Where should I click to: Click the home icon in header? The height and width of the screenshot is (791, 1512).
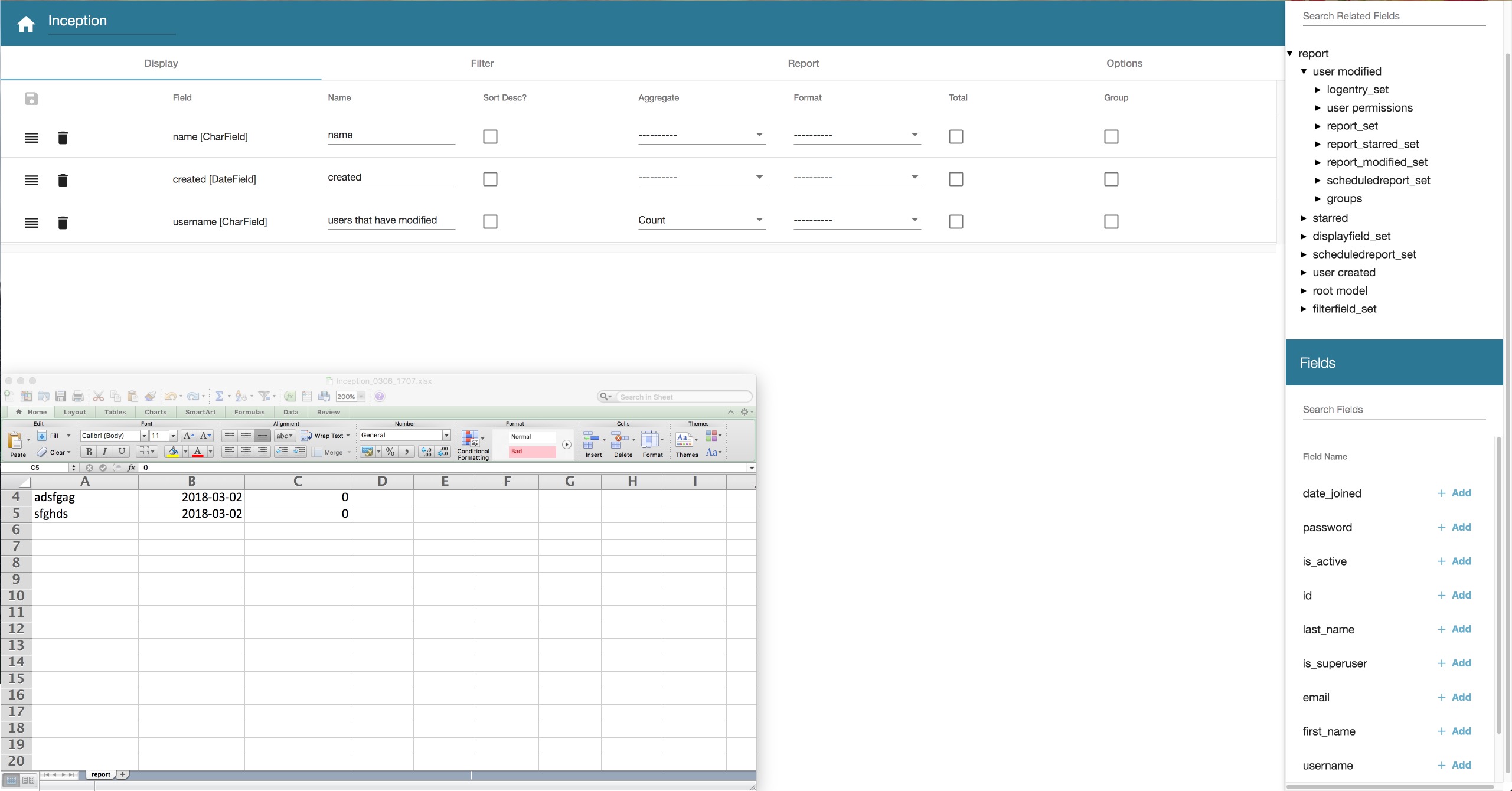pos(26,24)
